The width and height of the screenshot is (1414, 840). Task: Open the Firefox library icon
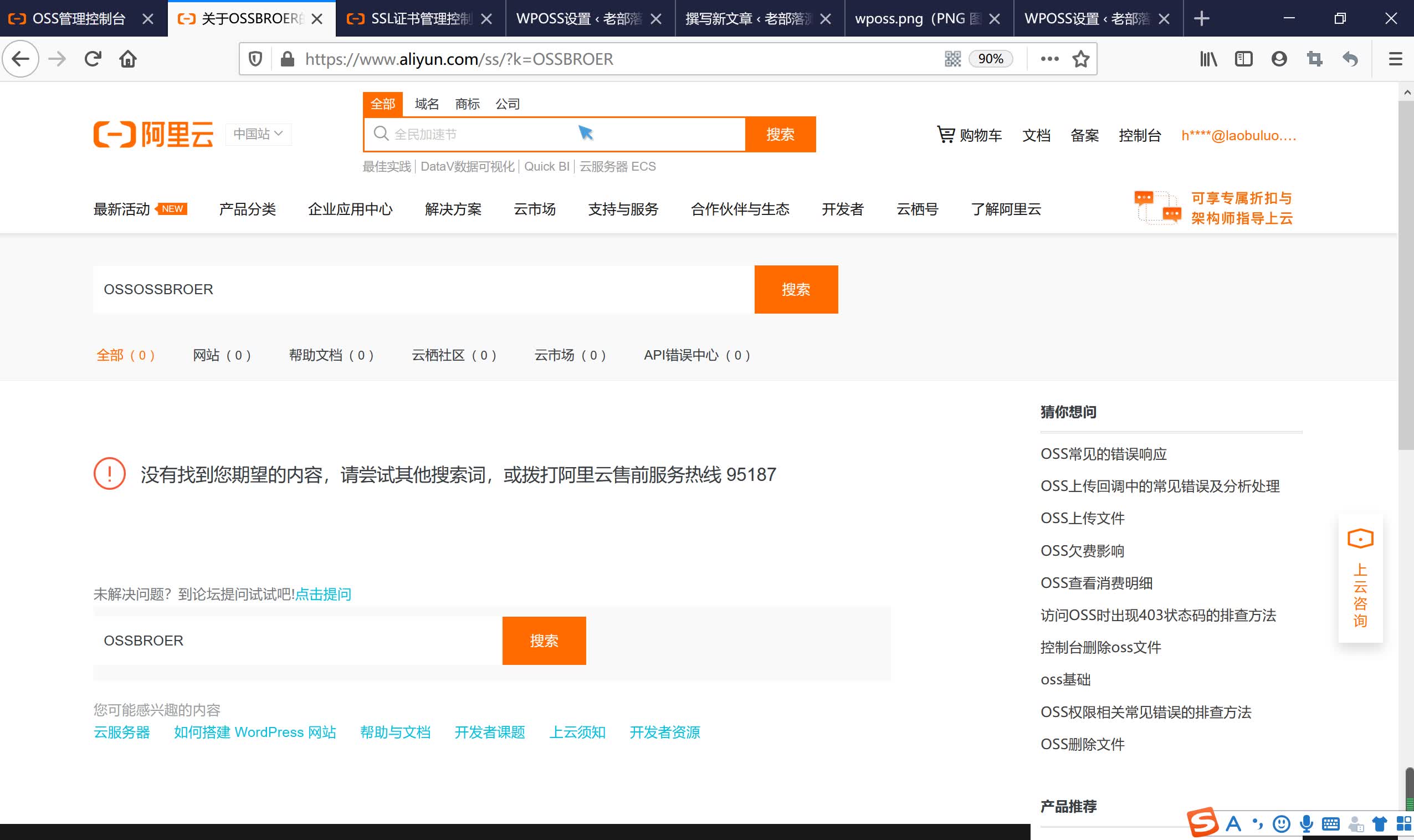click(x=1208, y=59)
